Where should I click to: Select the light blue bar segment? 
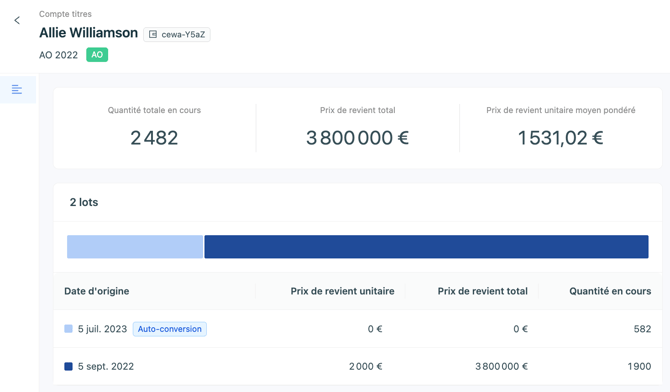[x=135, y=247]
